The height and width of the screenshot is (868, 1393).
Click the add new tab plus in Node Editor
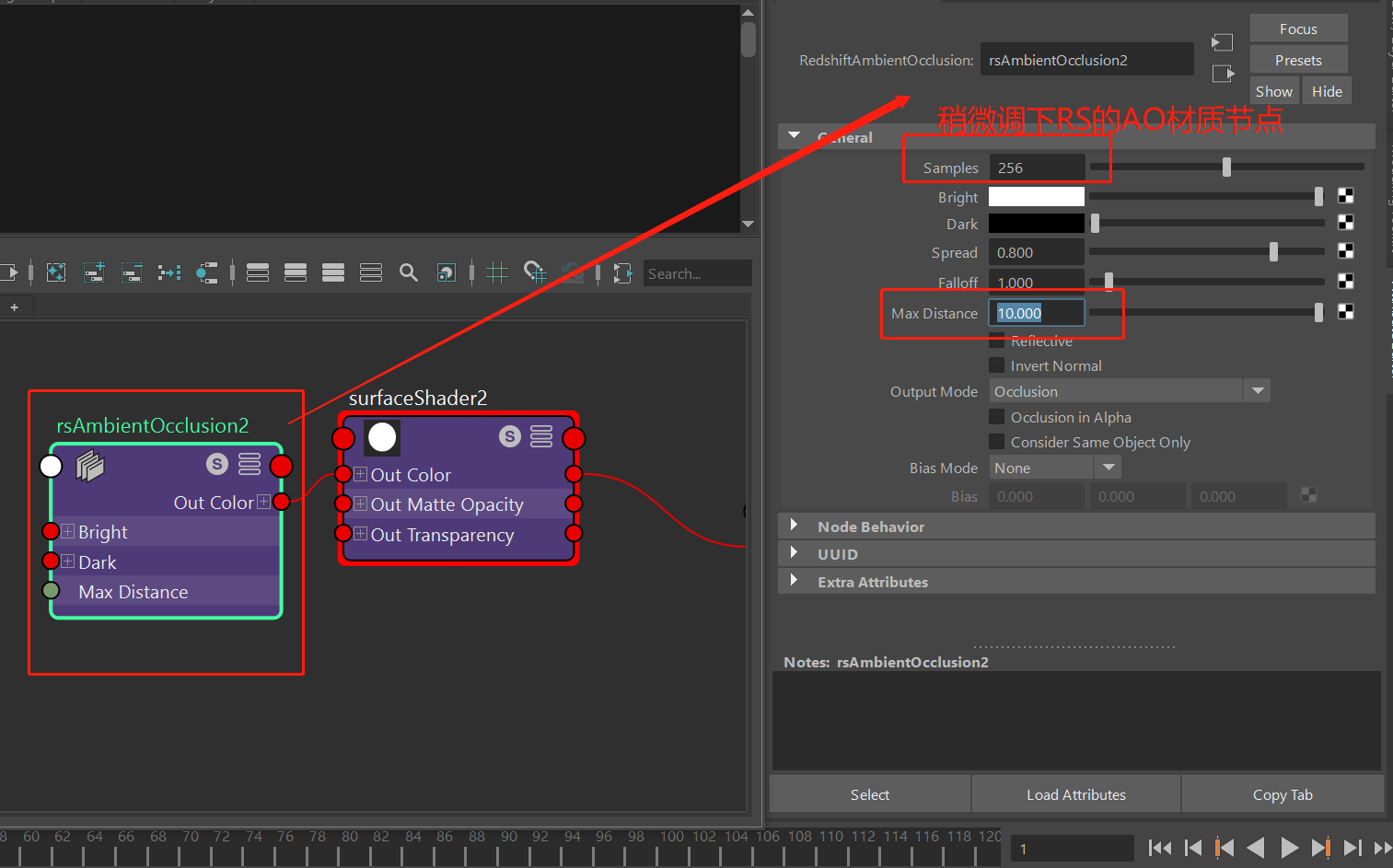click(15, 307)
